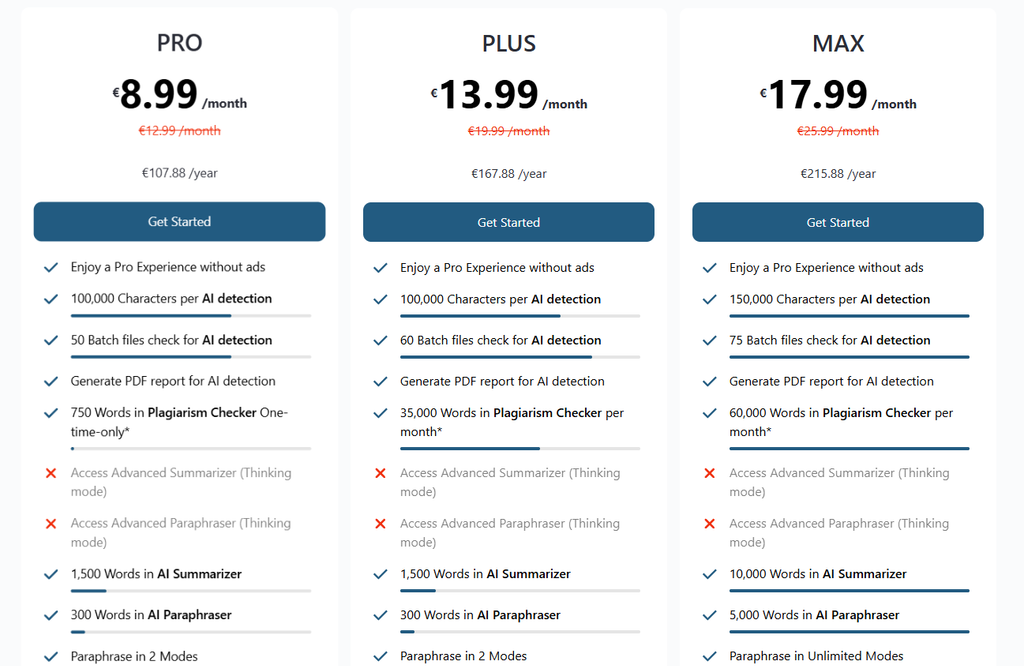Click checkmark beside PLUS's Paraphrase in 2 Modes
The image size is (1024, 666).
(x=380, y=656)
